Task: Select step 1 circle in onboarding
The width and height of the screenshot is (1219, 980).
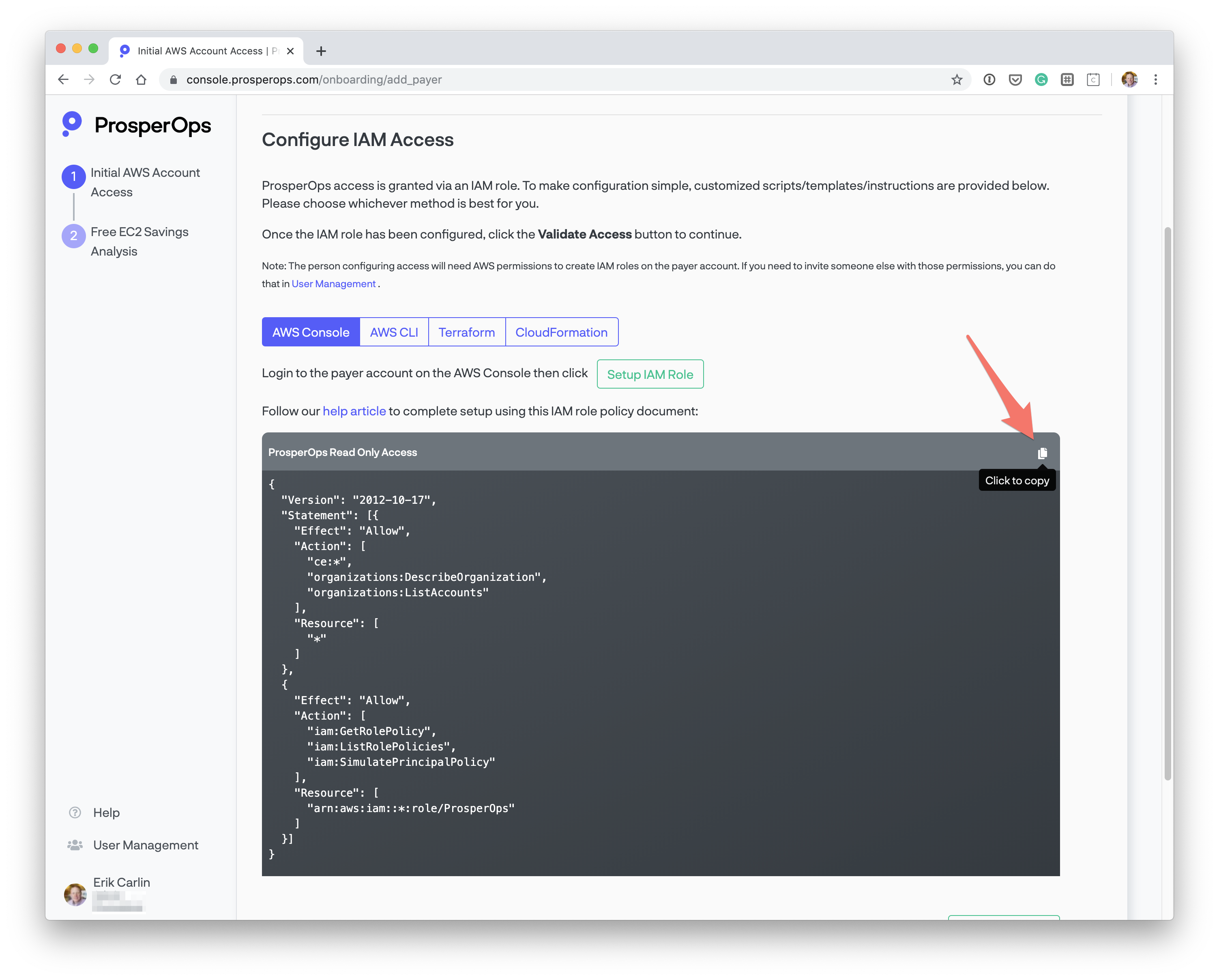Action: coord(73,176)
